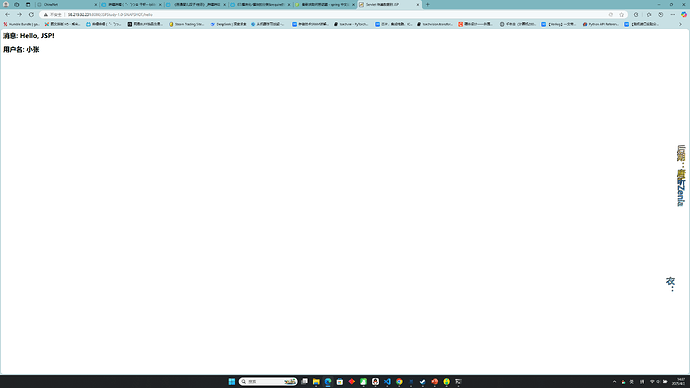Viewport: 690px width, 388px height.
Task: Open the Steam Trading bookmark
Action: (x=187, y=24)
